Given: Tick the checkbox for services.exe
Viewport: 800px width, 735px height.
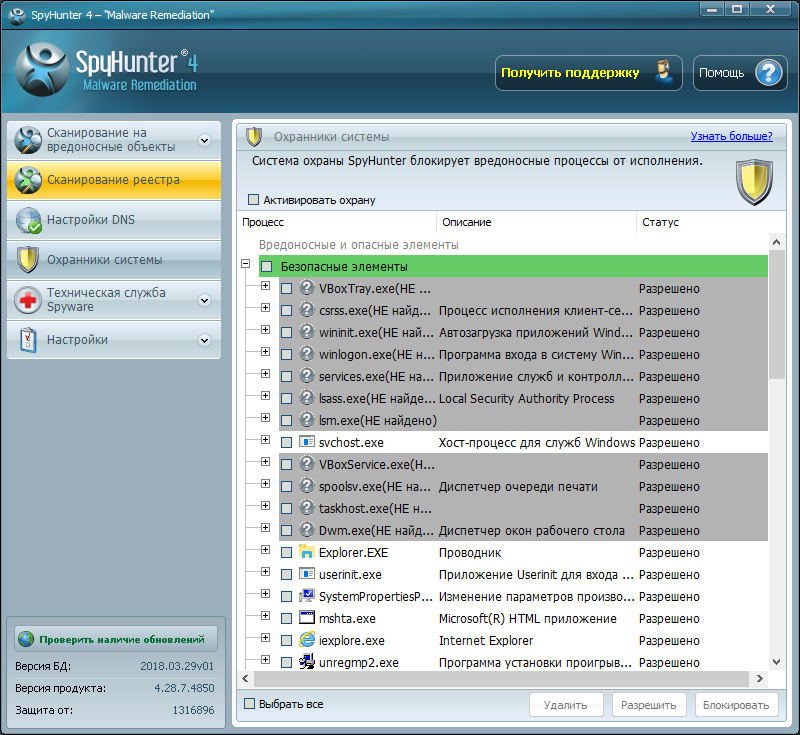Looking at the screenshot, I should pyautogui.click(x=287, y=376).
